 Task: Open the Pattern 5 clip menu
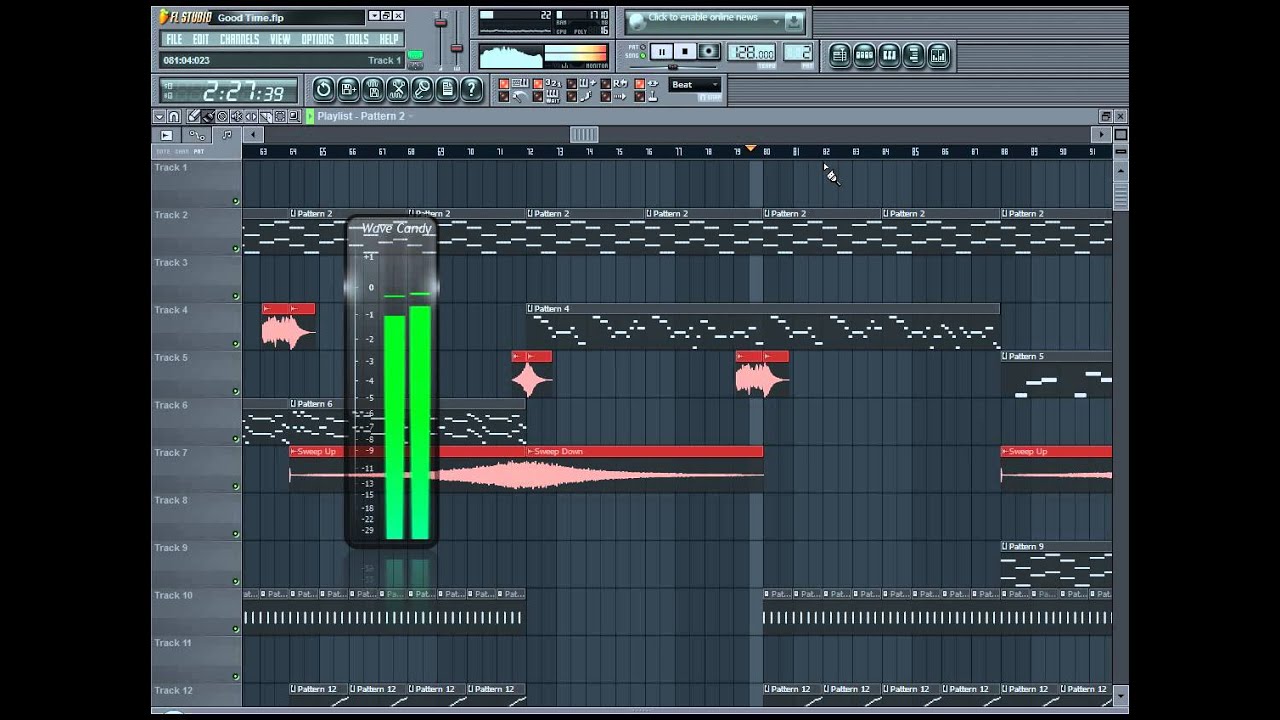(x=1005, y=356)
